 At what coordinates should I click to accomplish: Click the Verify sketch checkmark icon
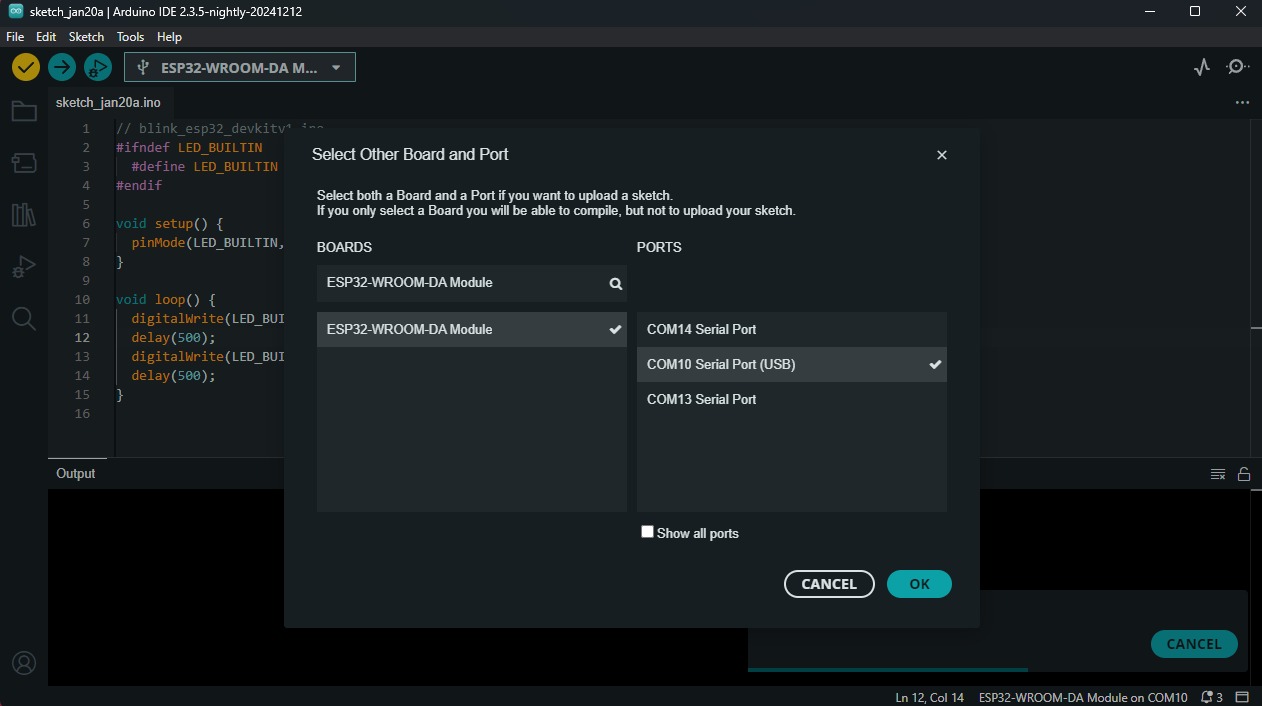tap(26, 67)
